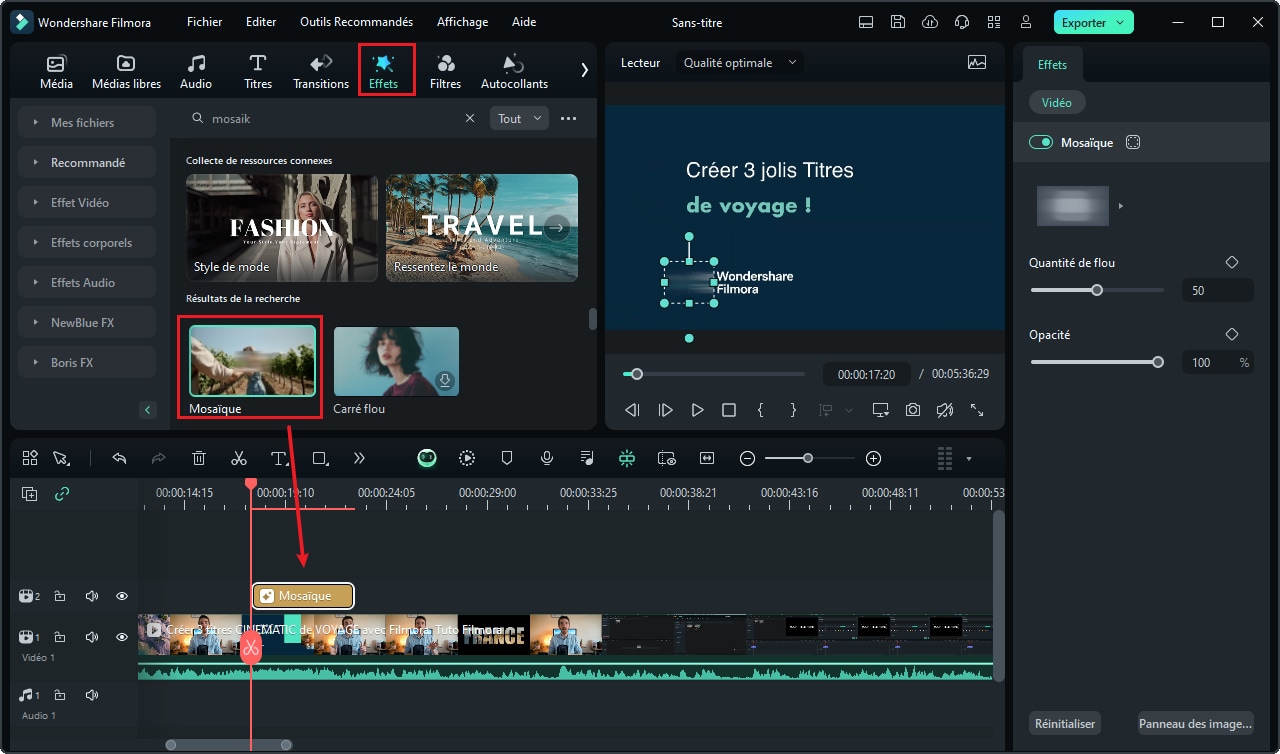Viewport: 1280px width, 754px height.
Task: Zoom in timeline with plus icon
Action: click(x=873, y=458)
